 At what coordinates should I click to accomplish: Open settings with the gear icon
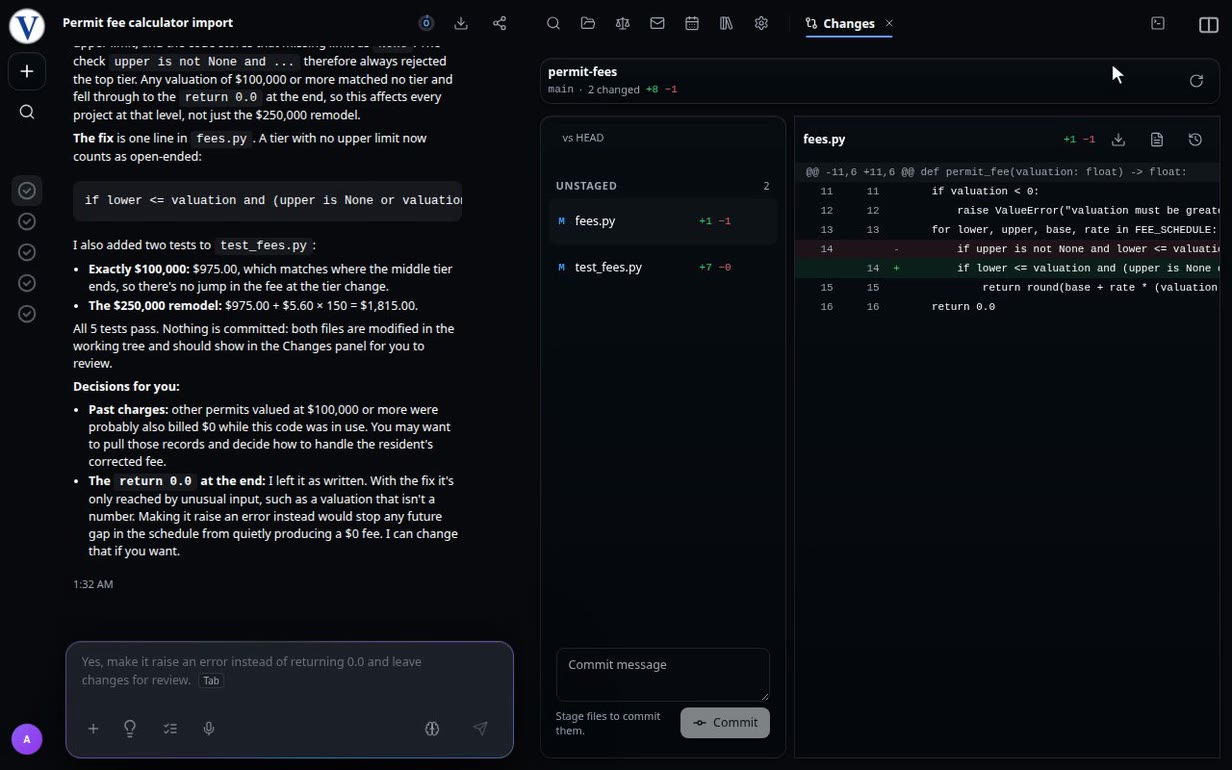click(761, 23)
